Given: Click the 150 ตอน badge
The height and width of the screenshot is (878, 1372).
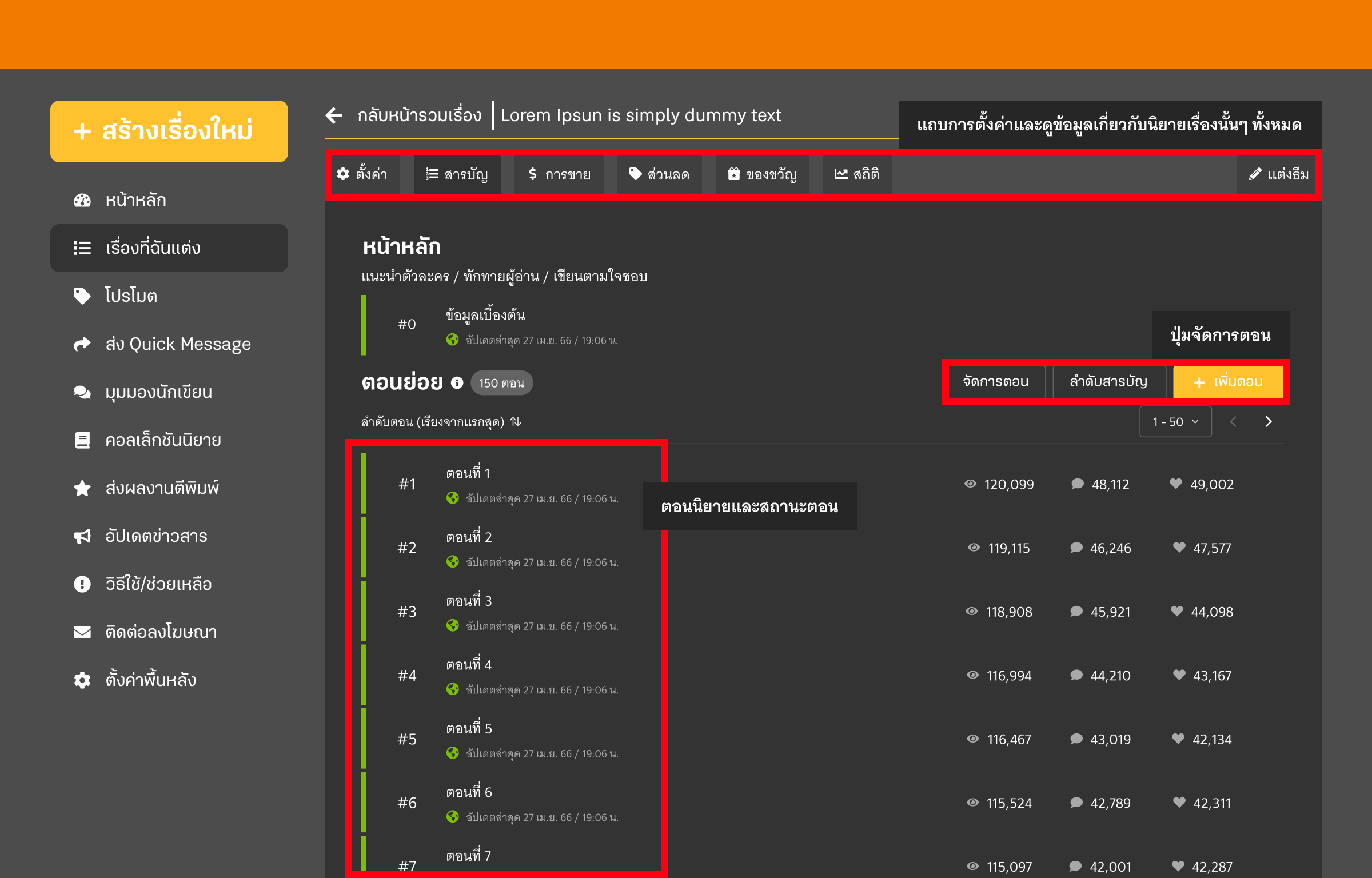Looking at the screenshot, I should click(x=501, y=383).
